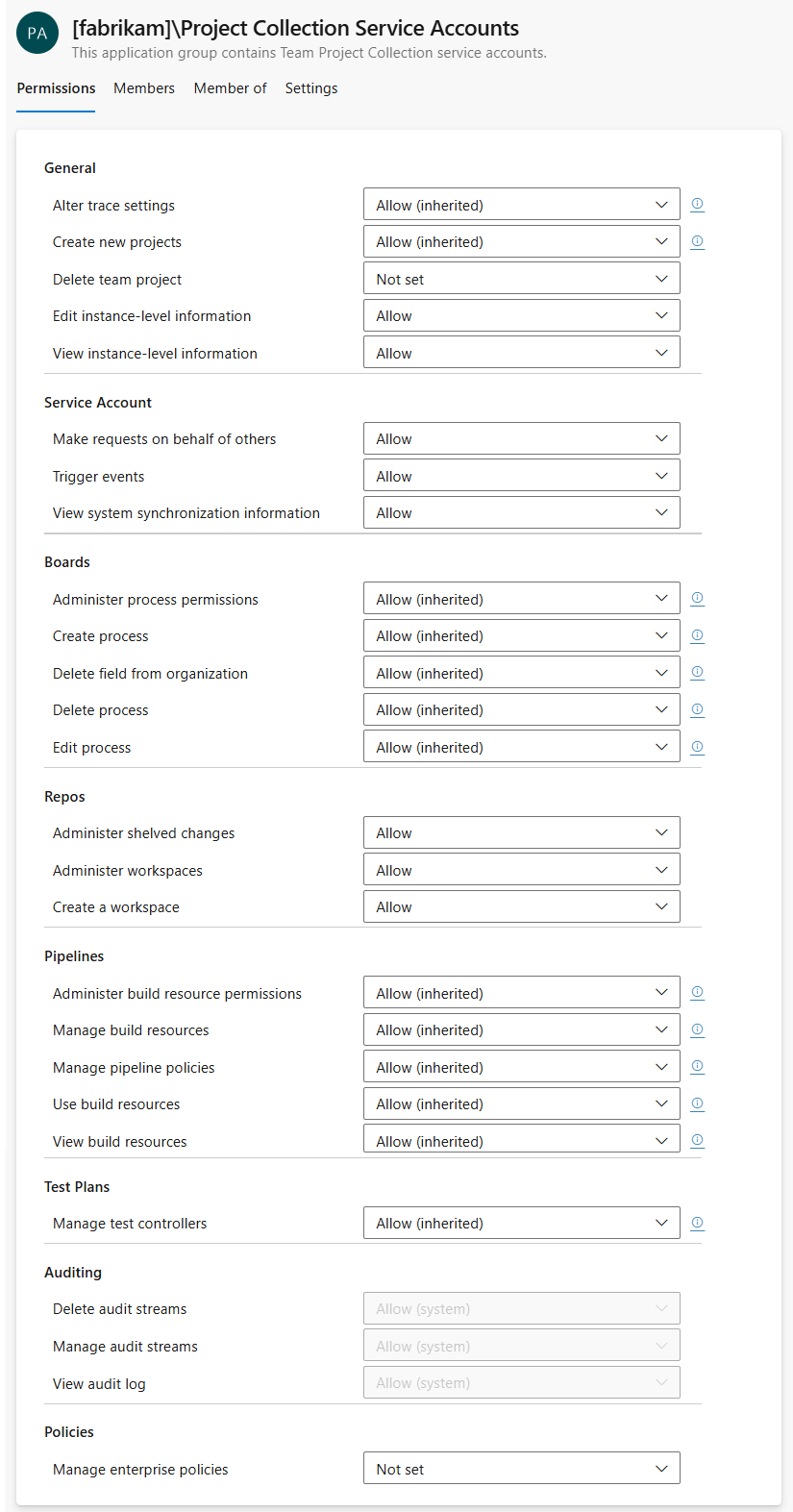Open Delete team project permission dropdown

coord(521,279)
